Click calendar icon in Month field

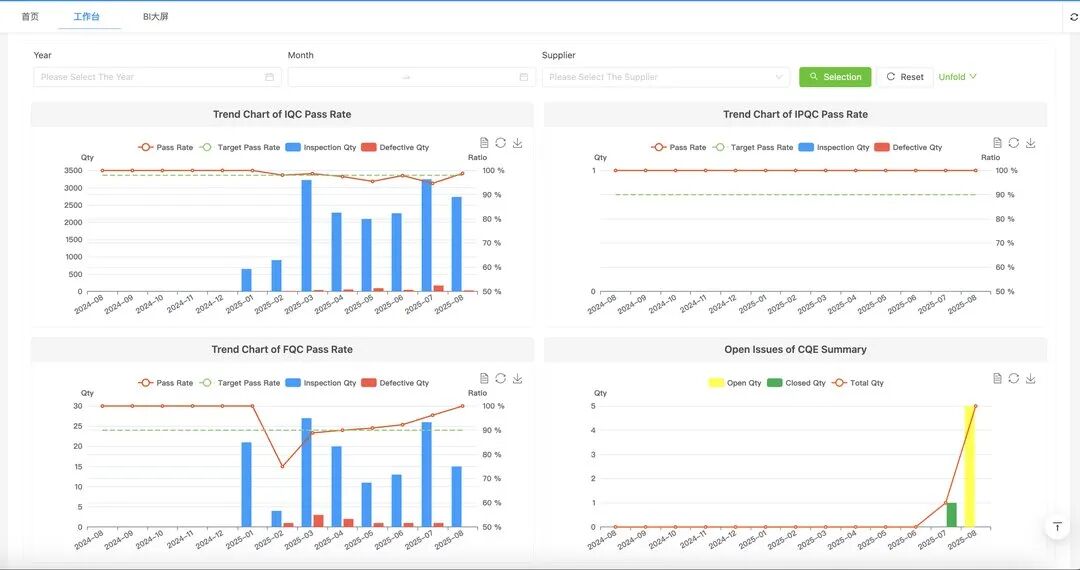pos(523,77)
